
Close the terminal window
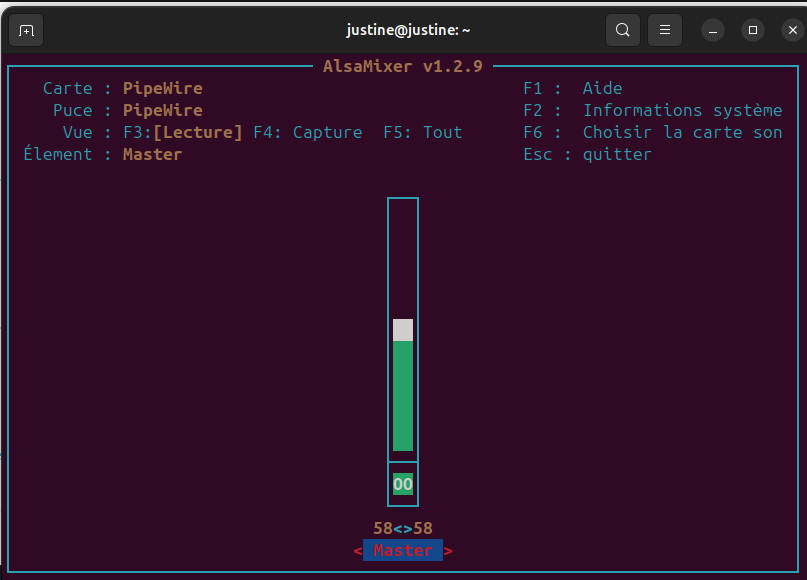[x=792, y=30]
